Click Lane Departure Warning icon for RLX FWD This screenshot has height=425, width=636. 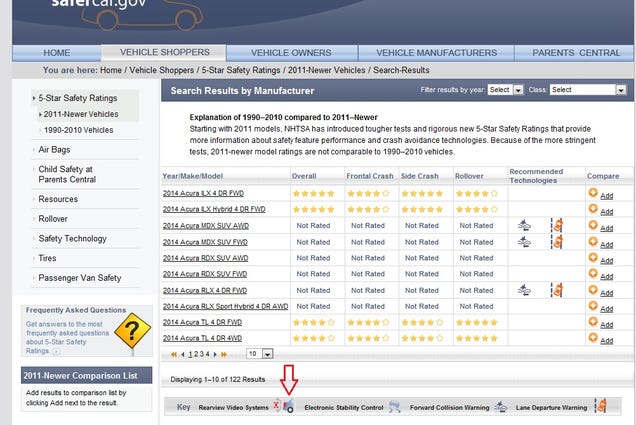click(x=557, y=290)
